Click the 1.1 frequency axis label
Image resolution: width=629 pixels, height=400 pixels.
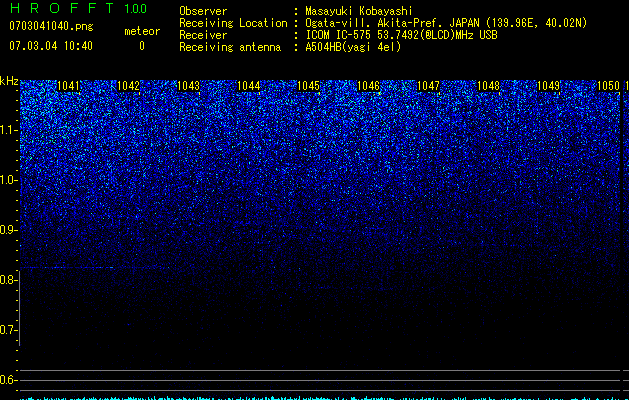(7, 130)
